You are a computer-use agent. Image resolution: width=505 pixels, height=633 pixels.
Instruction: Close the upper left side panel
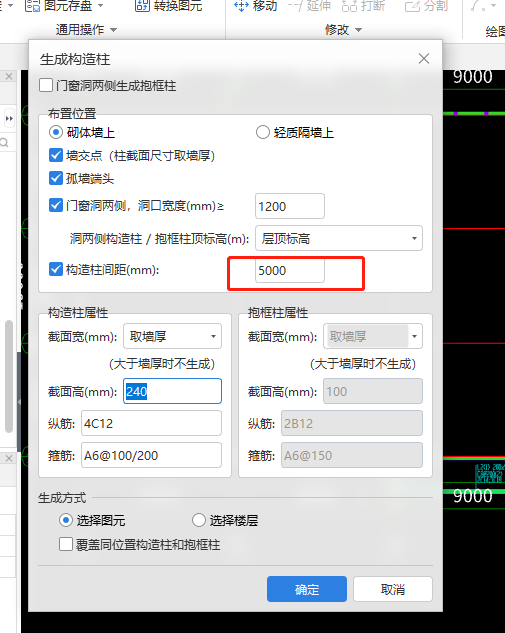point(9,76)
